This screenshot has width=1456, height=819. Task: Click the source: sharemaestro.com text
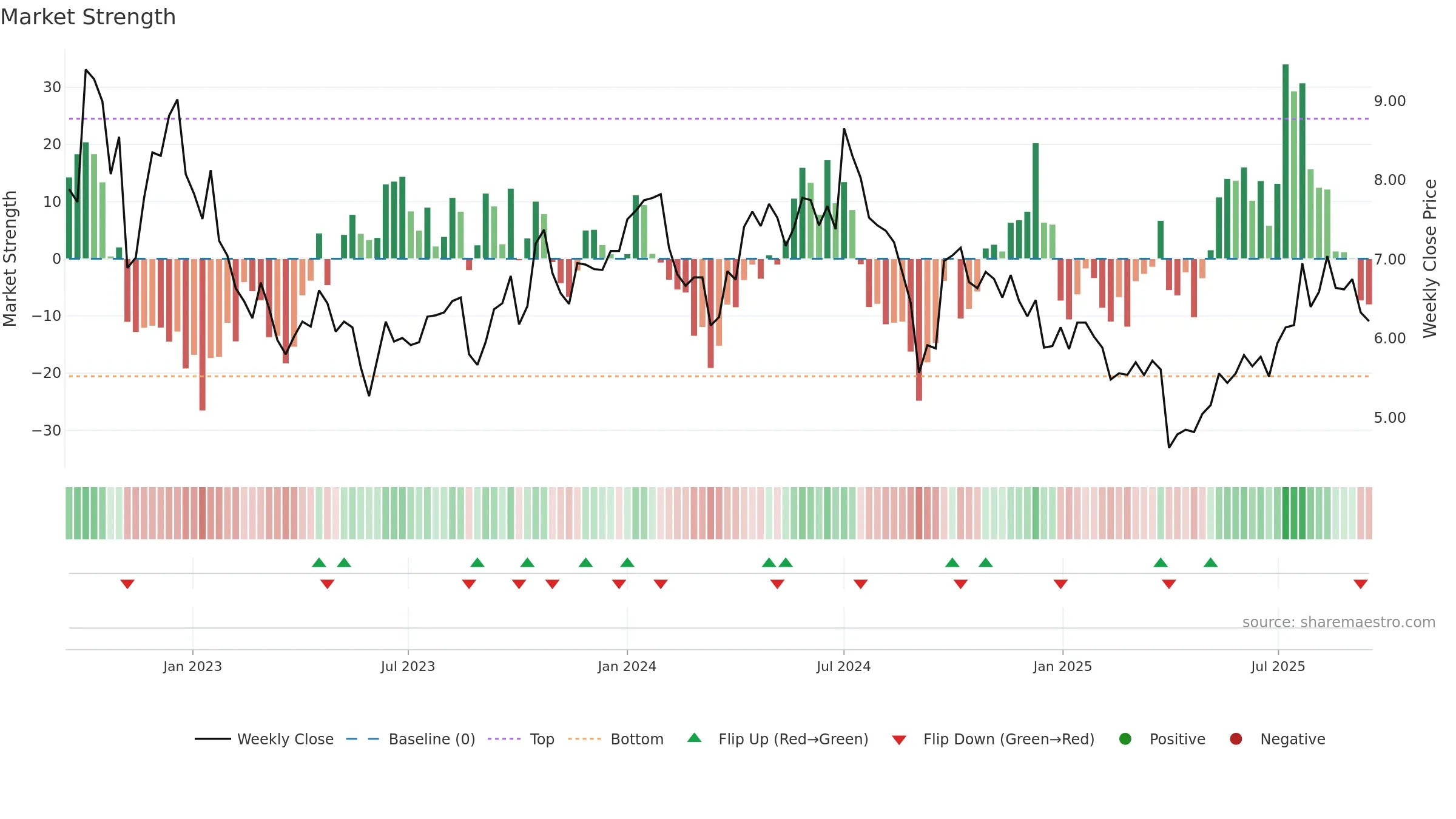coord(1339,622)
